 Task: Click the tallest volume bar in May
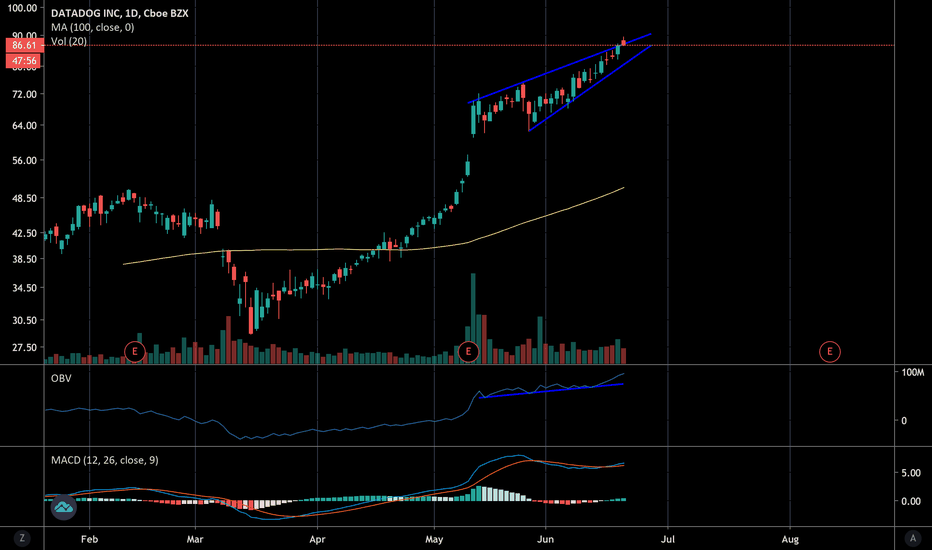click(x=473, y=318)
